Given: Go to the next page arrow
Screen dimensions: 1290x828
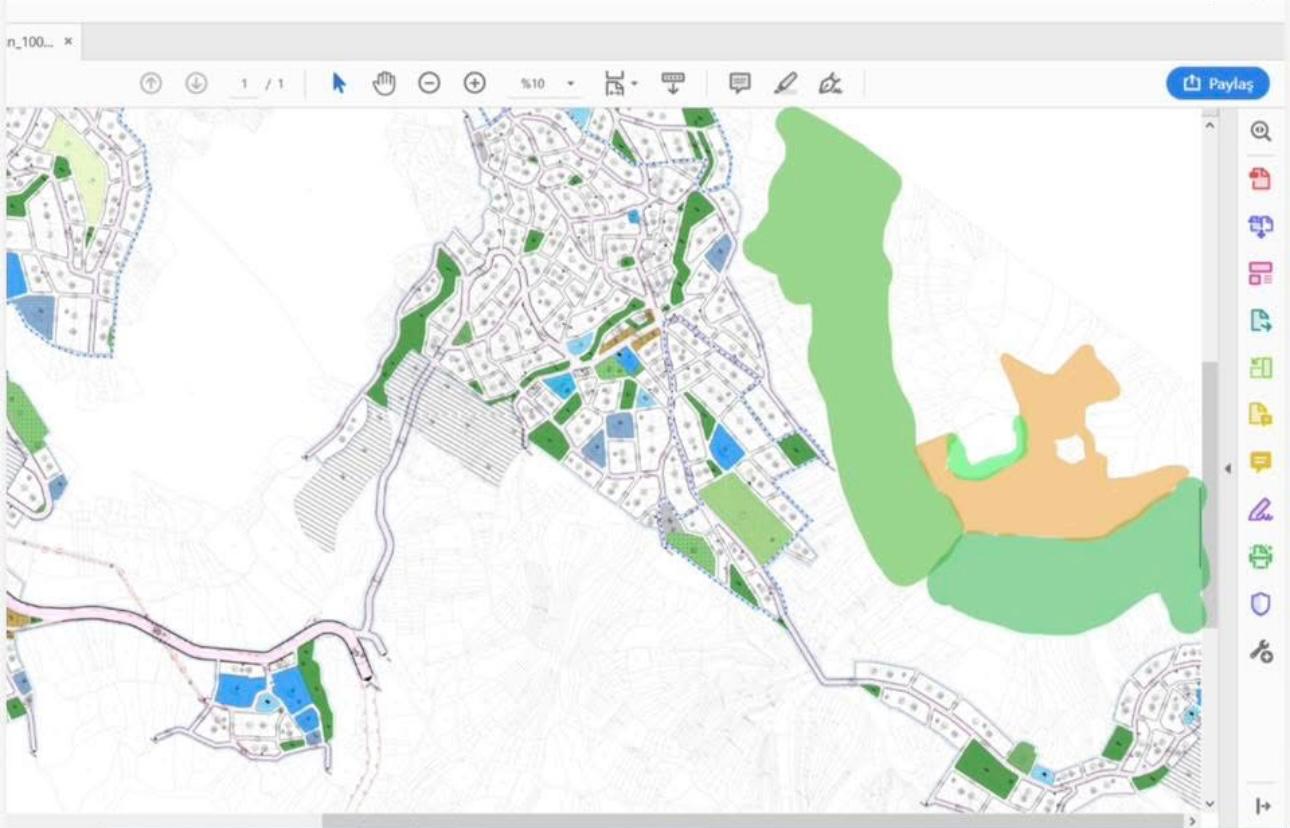Looking at the screenshot, I should pos(196,84).
